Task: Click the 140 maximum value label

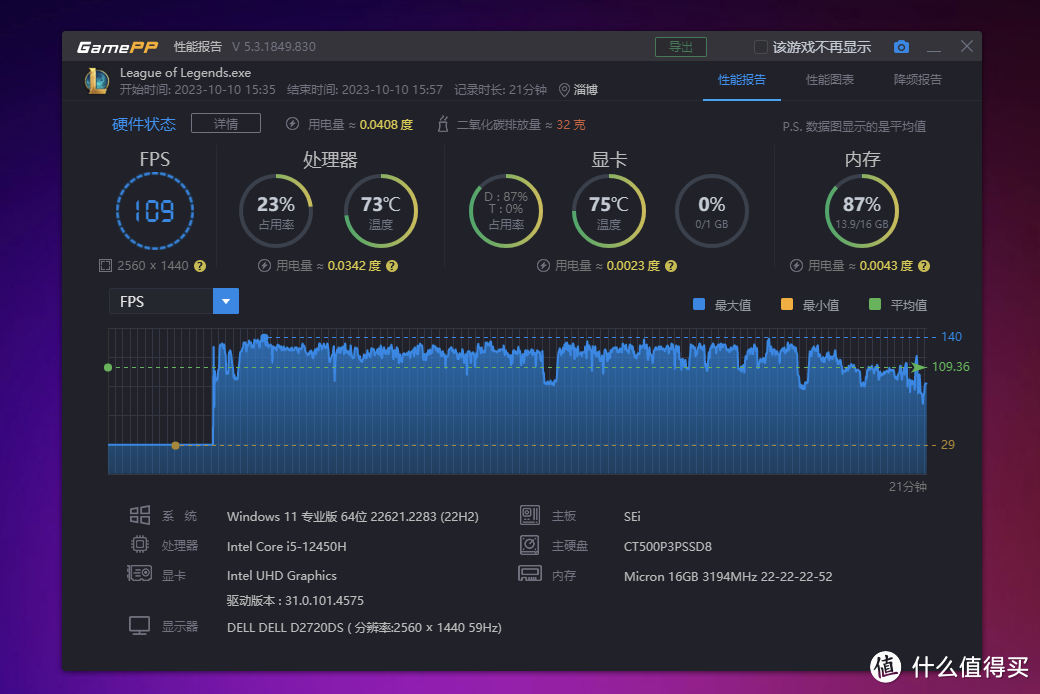Action: (951, 337)
